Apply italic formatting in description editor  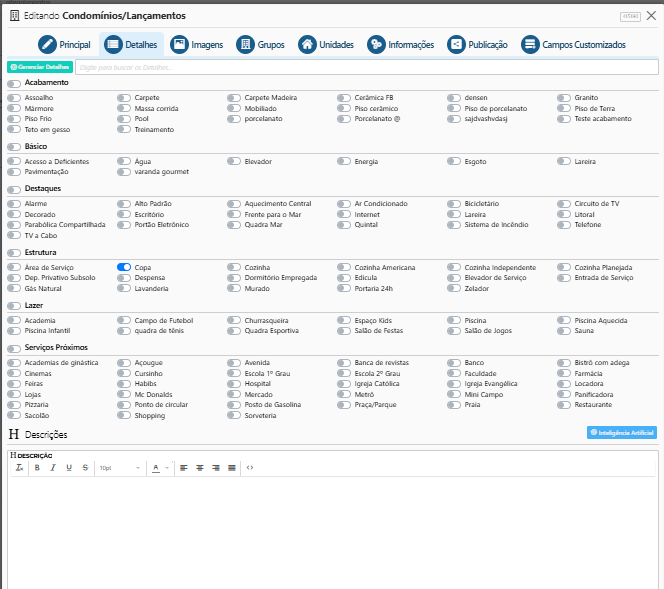52,467
